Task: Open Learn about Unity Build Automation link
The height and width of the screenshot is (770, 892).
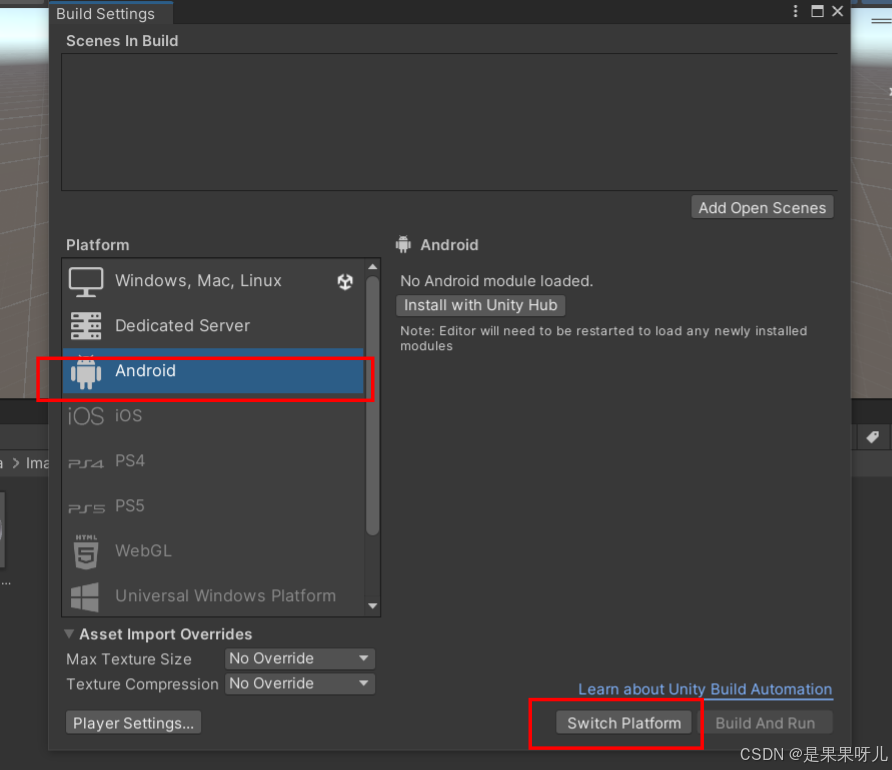Action: pos(705,689)
